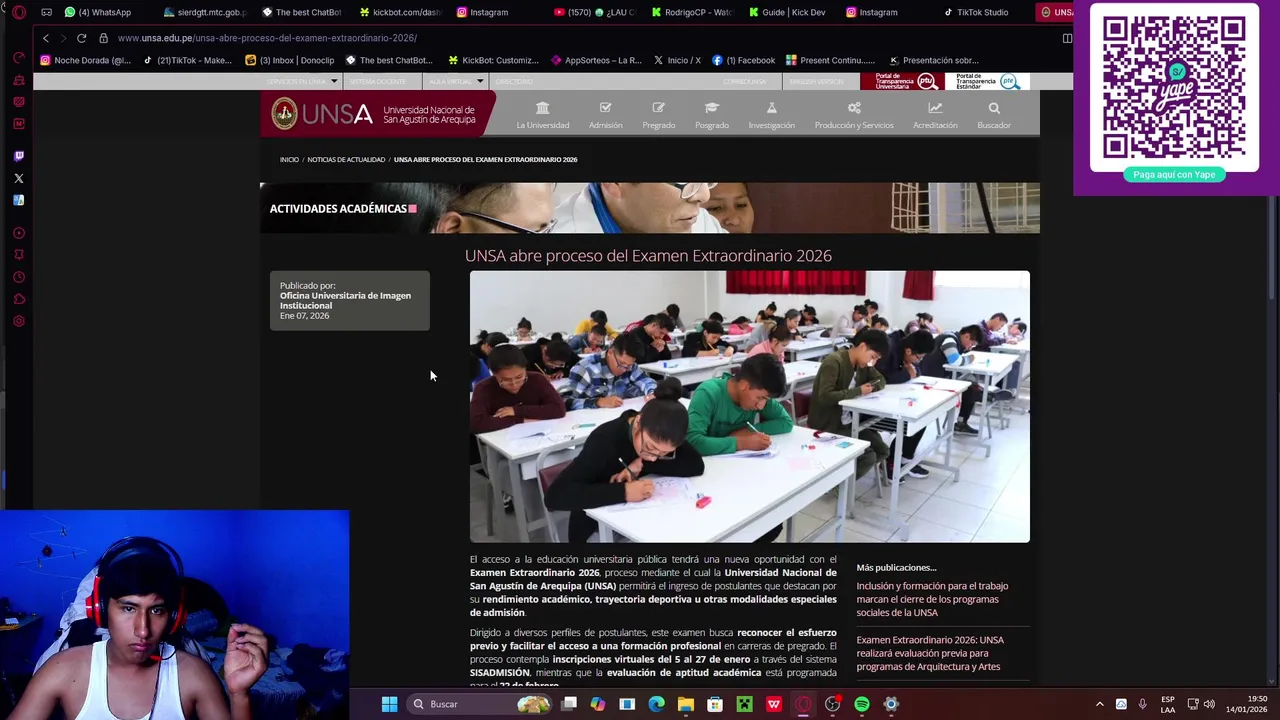Open Examen Extraordinario 2026 evaluación previa link

tap(930, 653)
